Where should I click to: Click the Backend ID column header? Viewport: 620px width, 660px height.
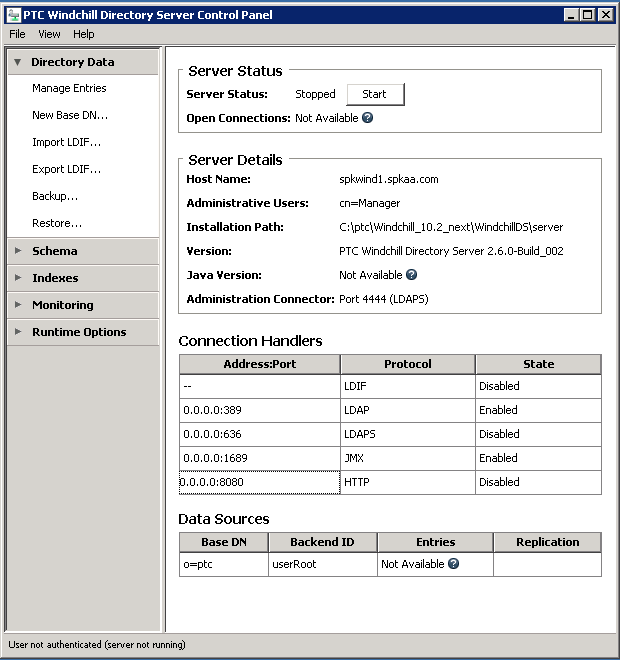[x=322, y=542]
